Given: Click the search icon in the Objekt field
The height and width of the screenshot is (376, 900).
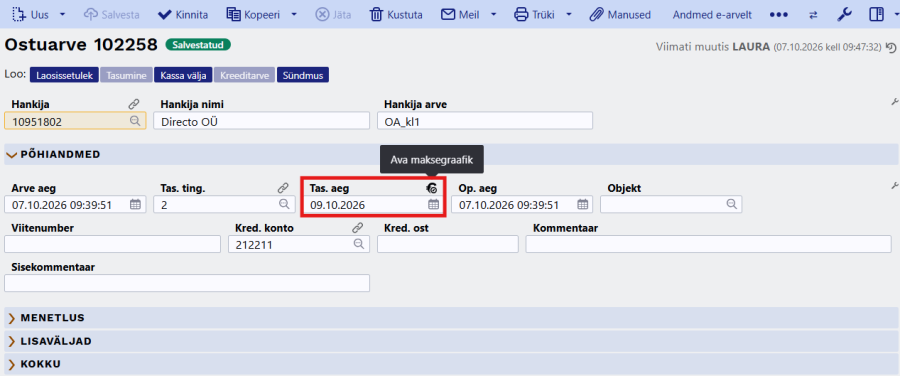Looking at the screenshot, I should coord(731,204).
